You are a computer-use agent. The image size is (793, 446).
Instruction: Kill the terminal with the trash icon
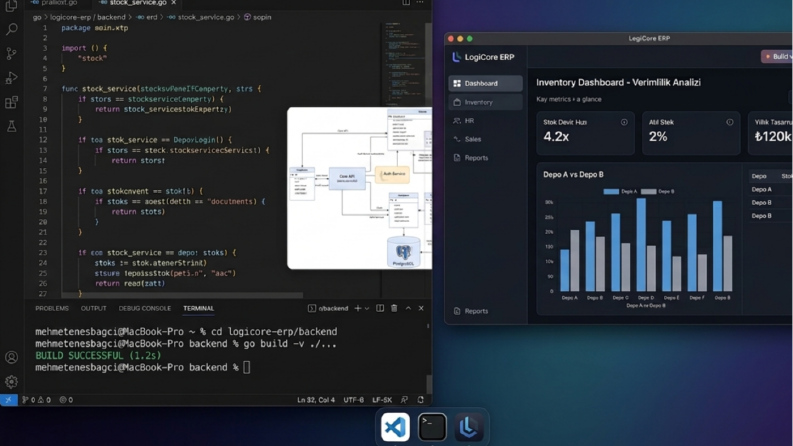click(394, 308)
